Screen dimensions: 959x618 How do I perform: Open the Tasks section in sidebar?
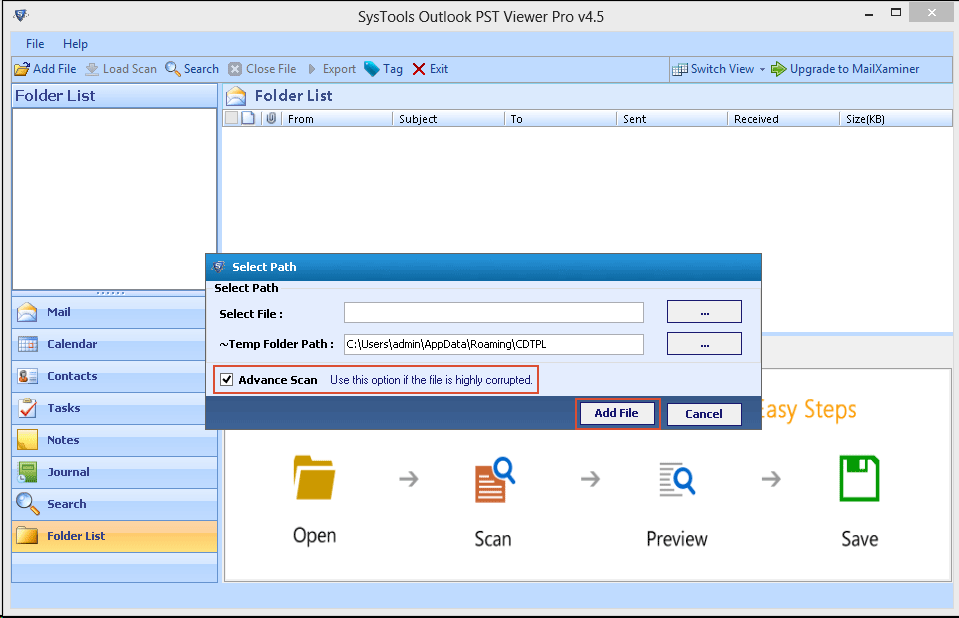point(114,408)
